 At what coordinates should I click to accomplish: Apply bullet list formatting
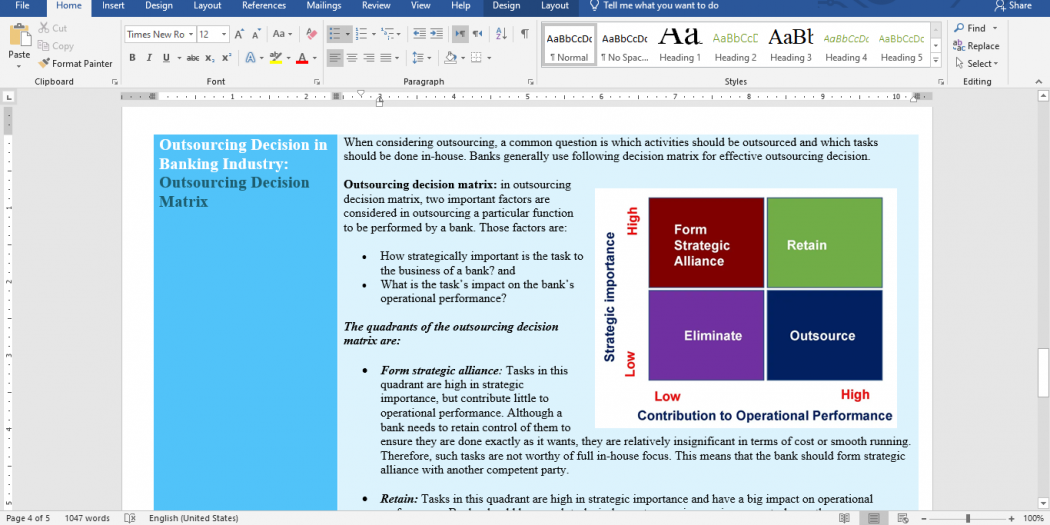tap(336, 34)
